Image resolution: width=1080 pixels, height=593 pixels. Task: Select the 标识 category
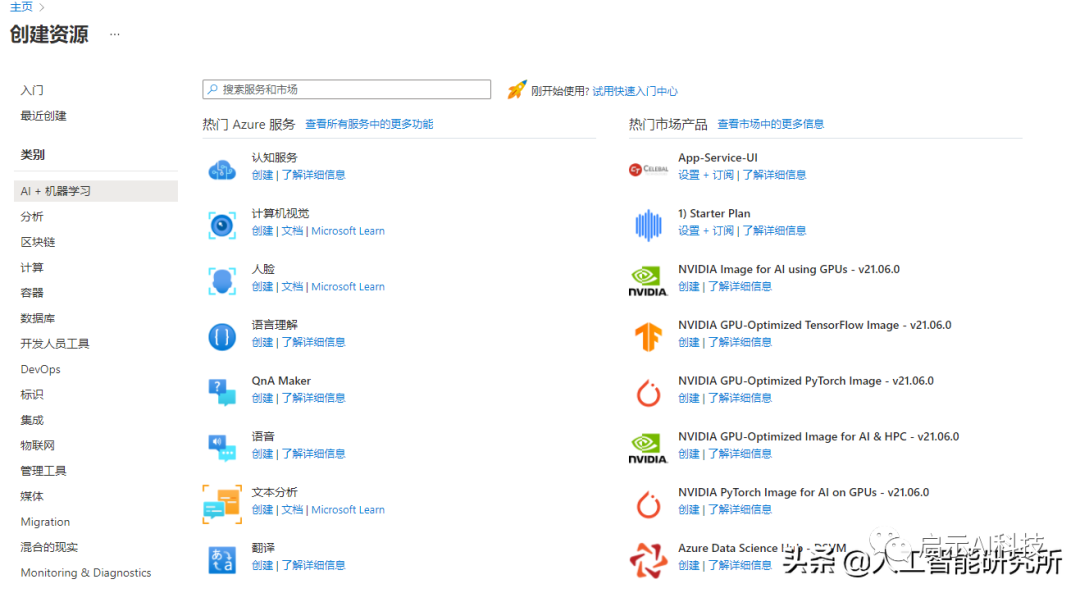[32, 395]
